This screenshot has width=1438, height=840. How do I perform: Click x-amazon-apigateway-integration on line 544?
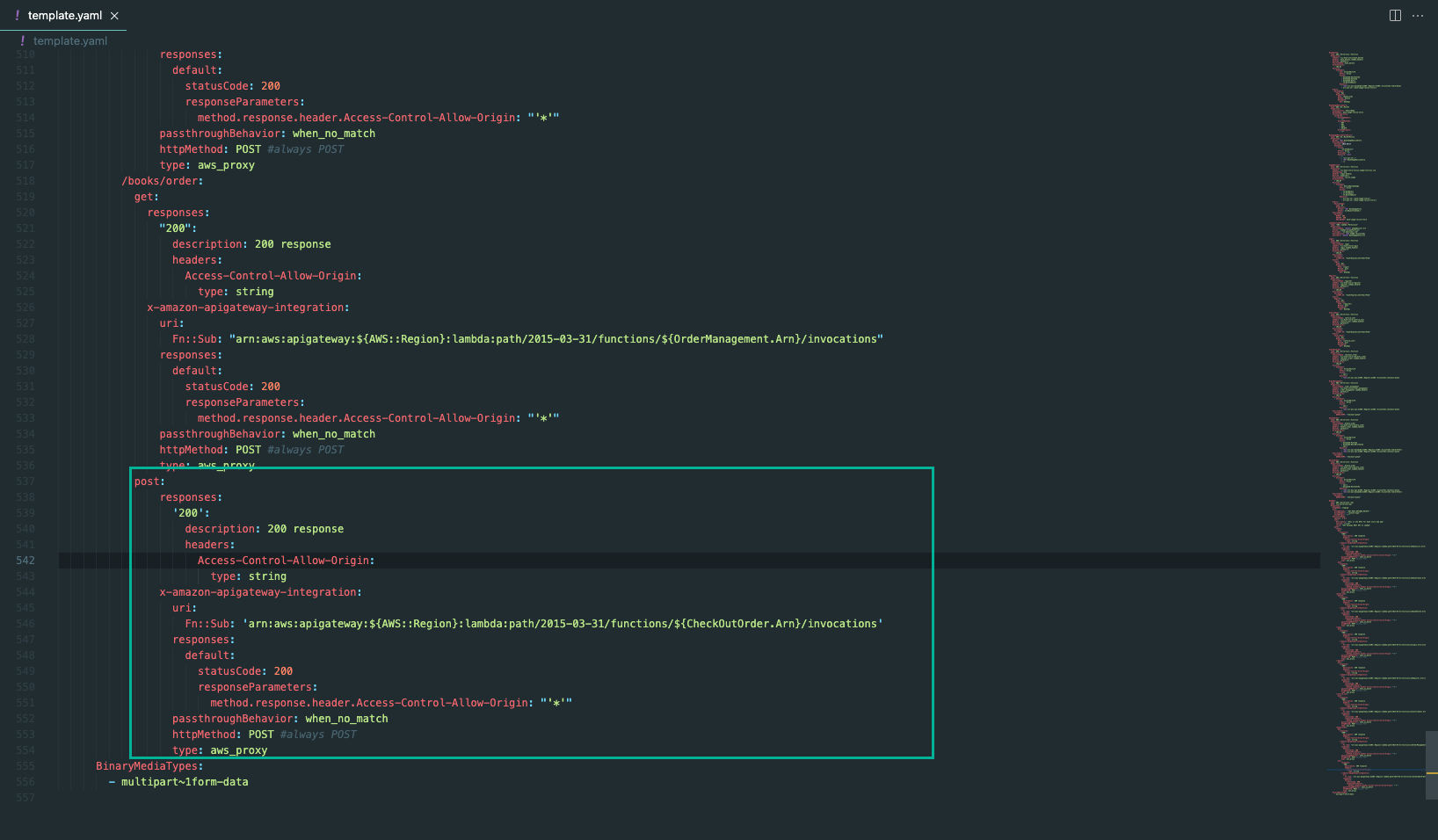(x=261, y=592)
